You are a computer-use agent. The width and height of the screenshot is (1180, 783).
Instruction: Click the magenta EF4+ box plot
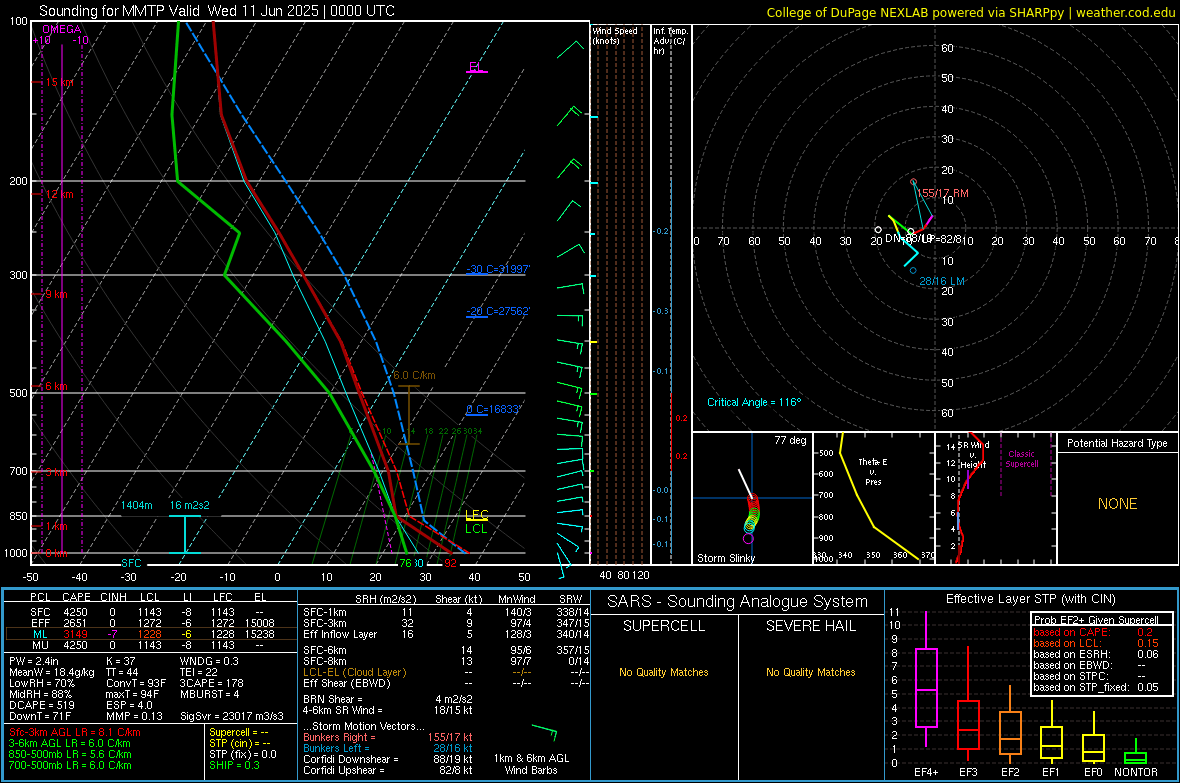(926, 687)
